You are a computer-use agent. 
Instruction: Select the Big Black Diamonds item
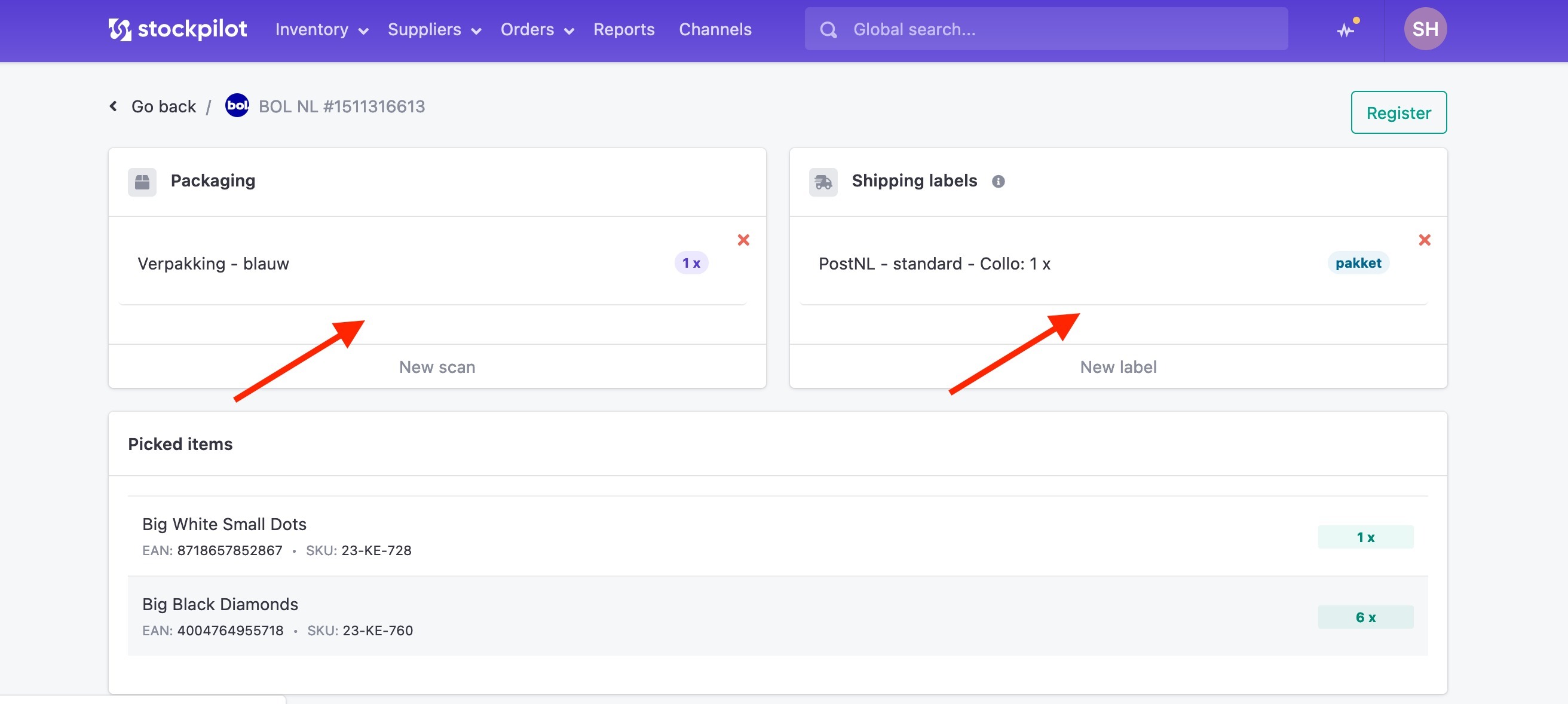pos(778,616)
